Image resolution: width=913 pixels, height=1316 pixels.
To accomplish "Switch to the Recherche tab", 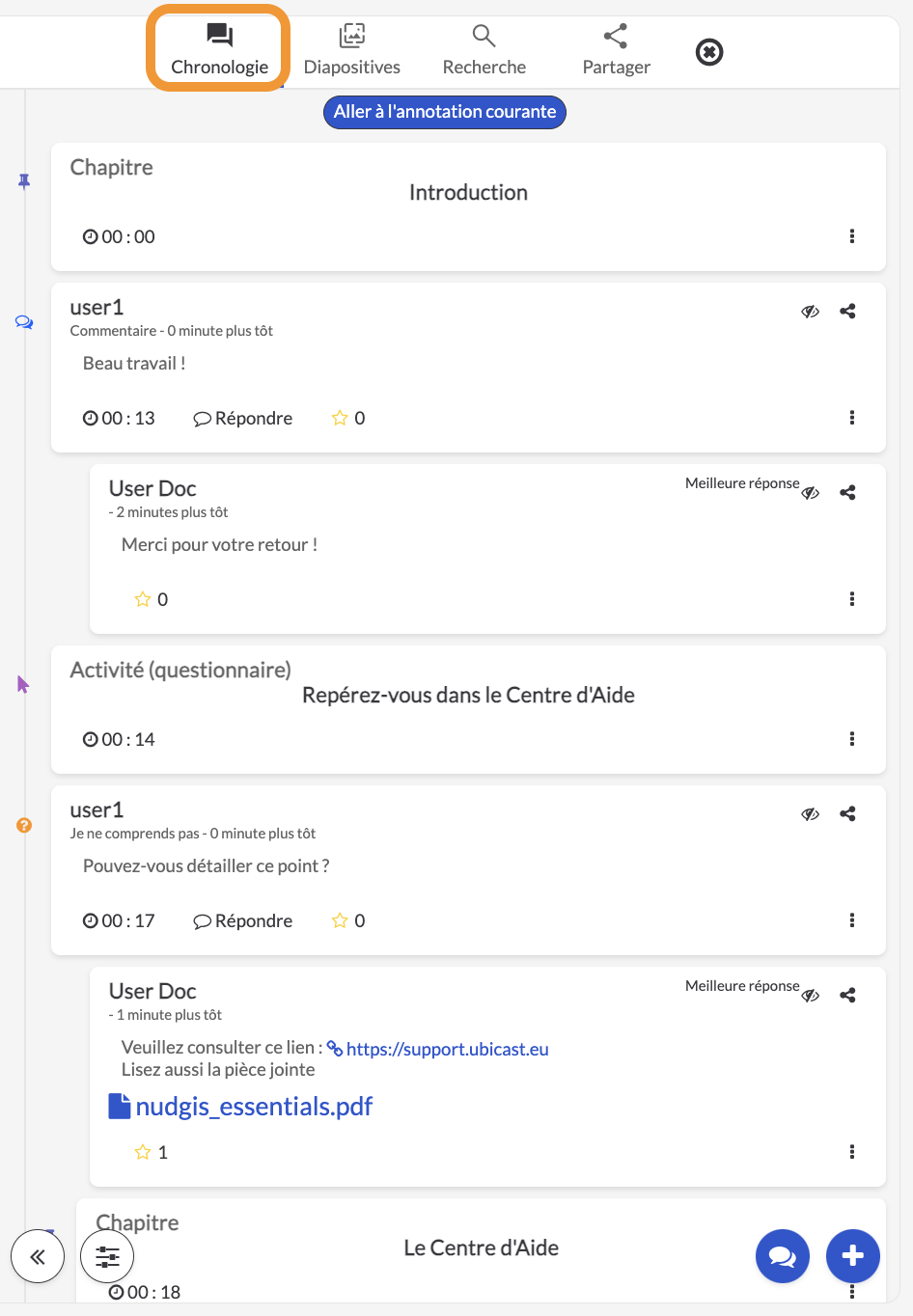I will click(x=484, y=50).
